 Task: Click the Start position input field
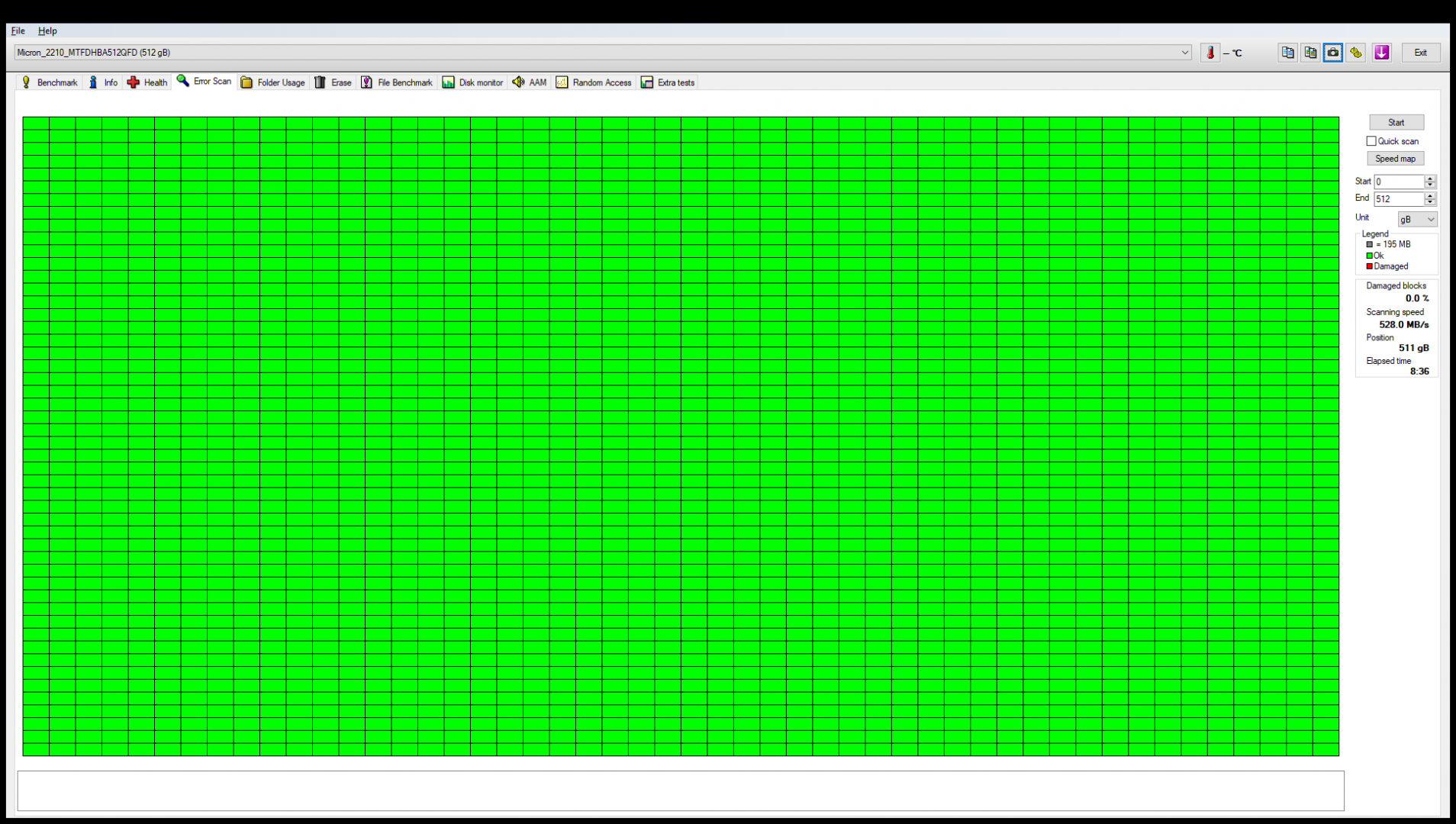[x=1400, y=182]
